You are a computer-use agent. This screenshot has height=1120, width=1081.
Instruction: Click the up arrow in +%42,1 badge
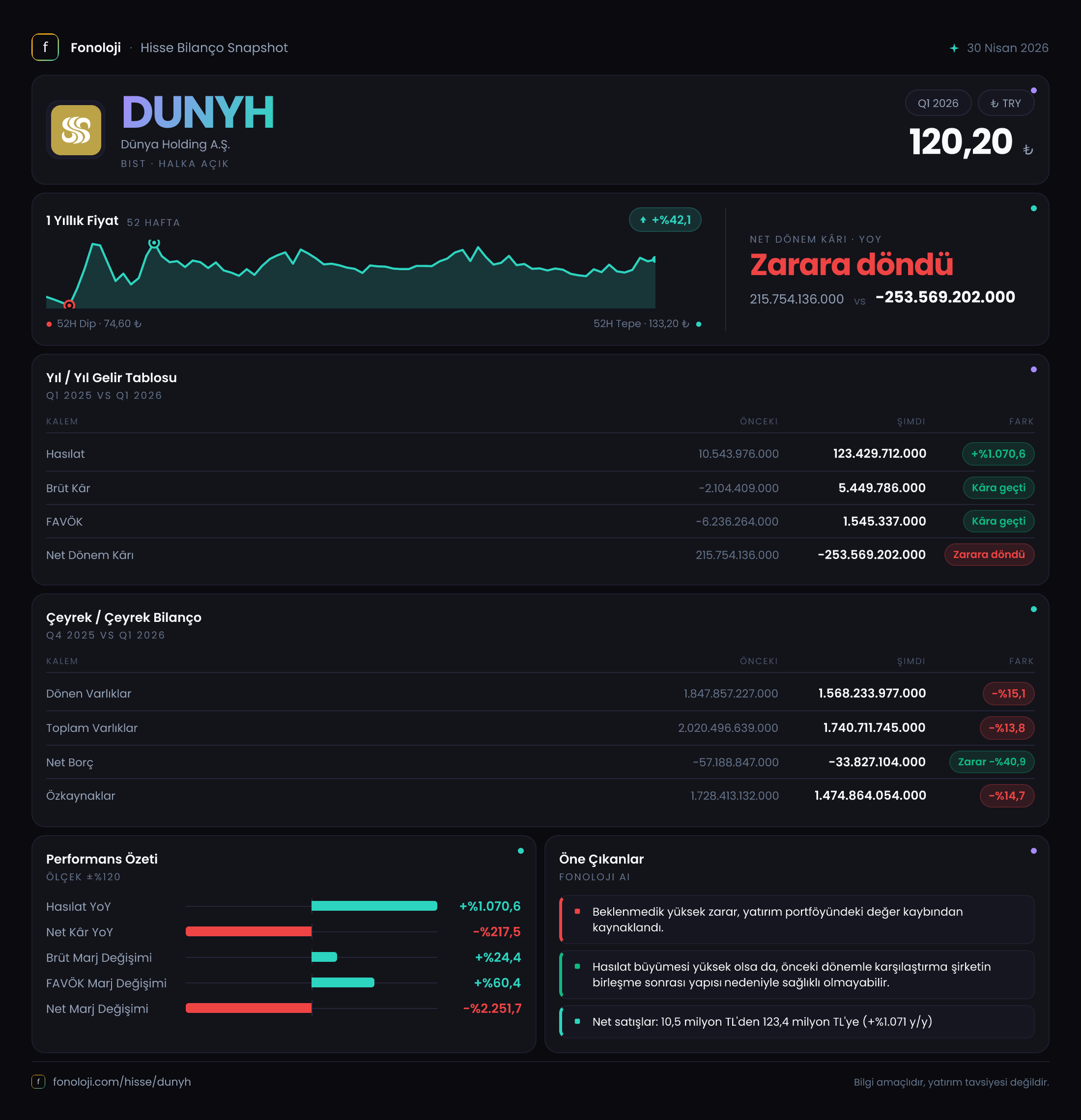point(643,220)
